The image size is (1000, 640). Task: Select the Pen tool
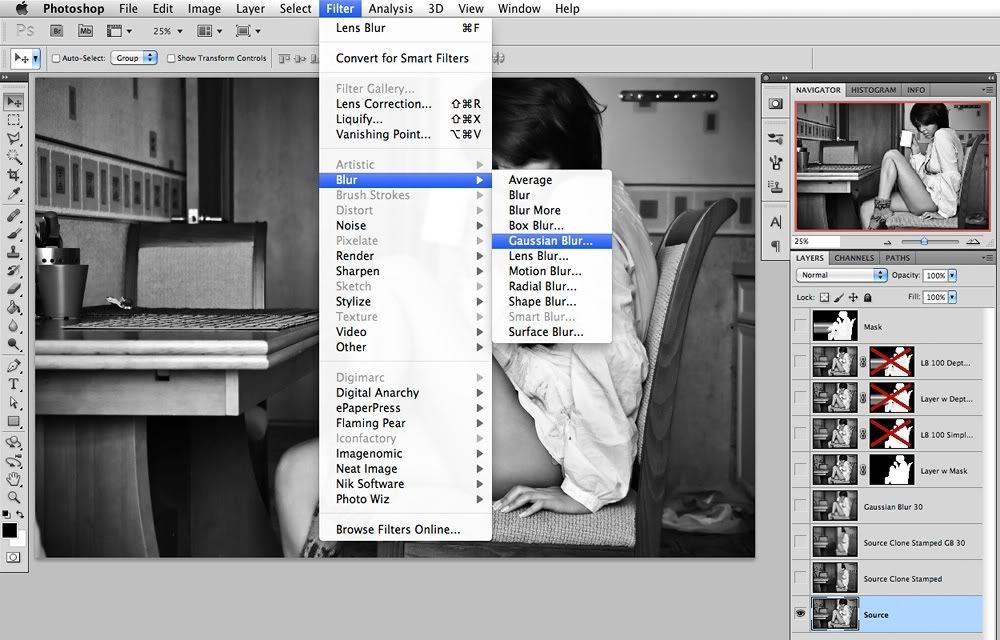[x=13, y=366]
